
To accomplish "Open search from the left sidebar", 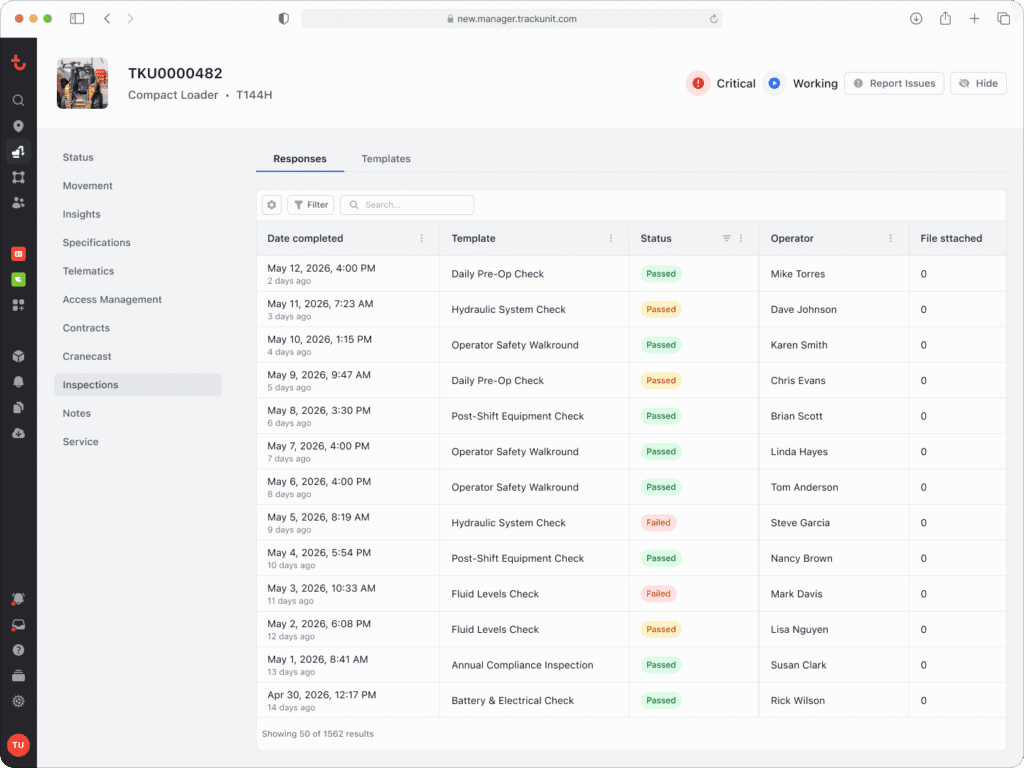I will click(18, 100).
